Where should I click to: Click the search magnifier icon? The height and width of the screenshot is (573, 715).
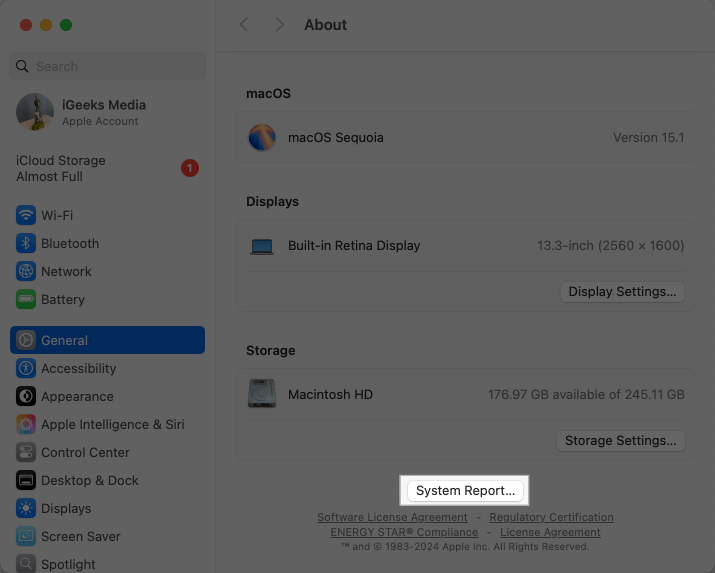pos(22,66)
